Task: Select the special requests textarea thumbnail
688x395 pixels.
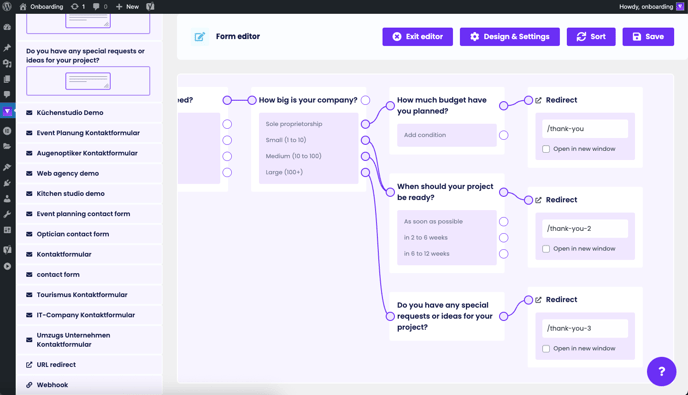Action: click(x=88, y=81)
